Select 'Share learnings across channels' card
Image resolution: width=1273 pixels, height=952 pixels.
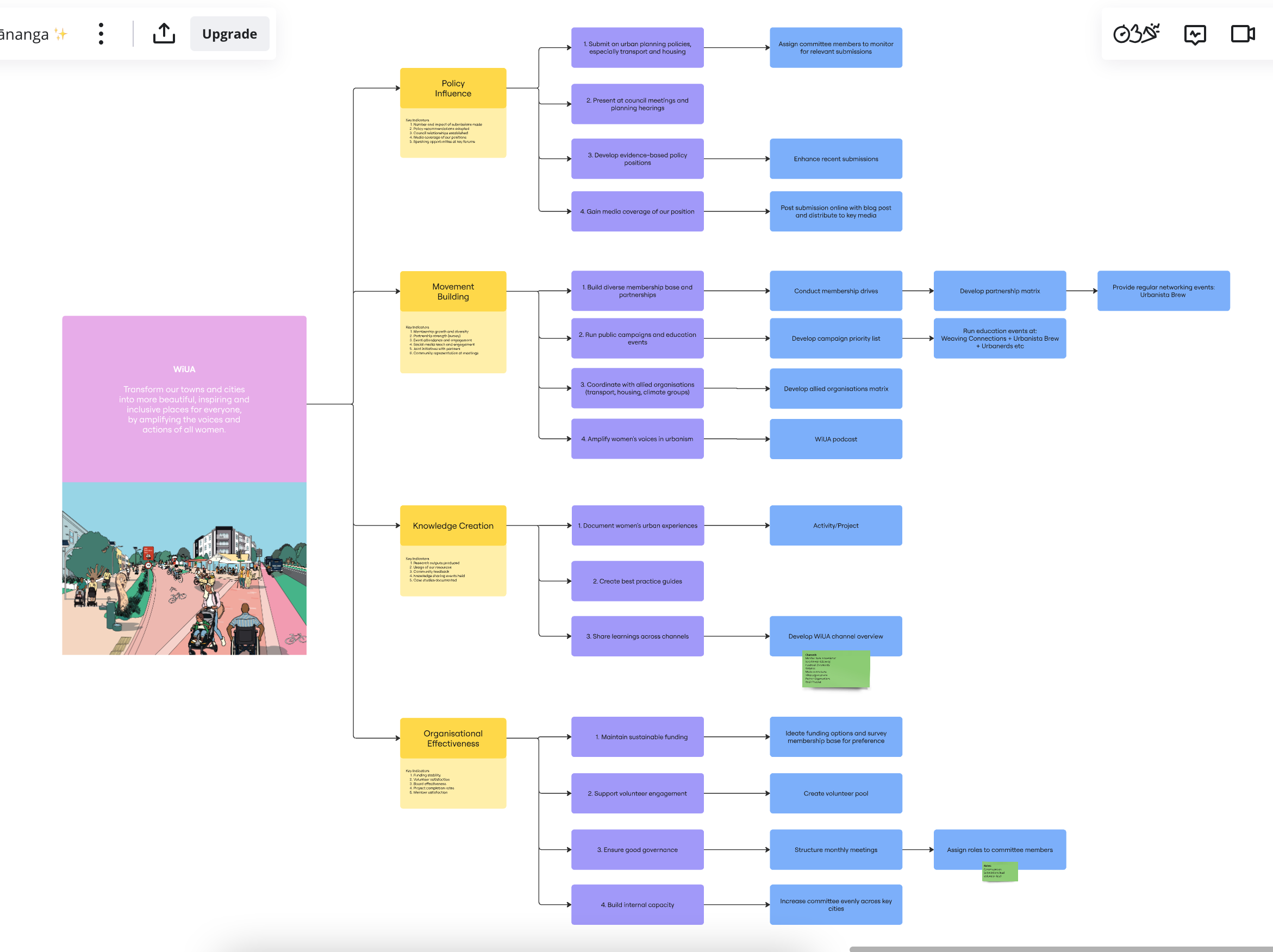click(637, 636)
